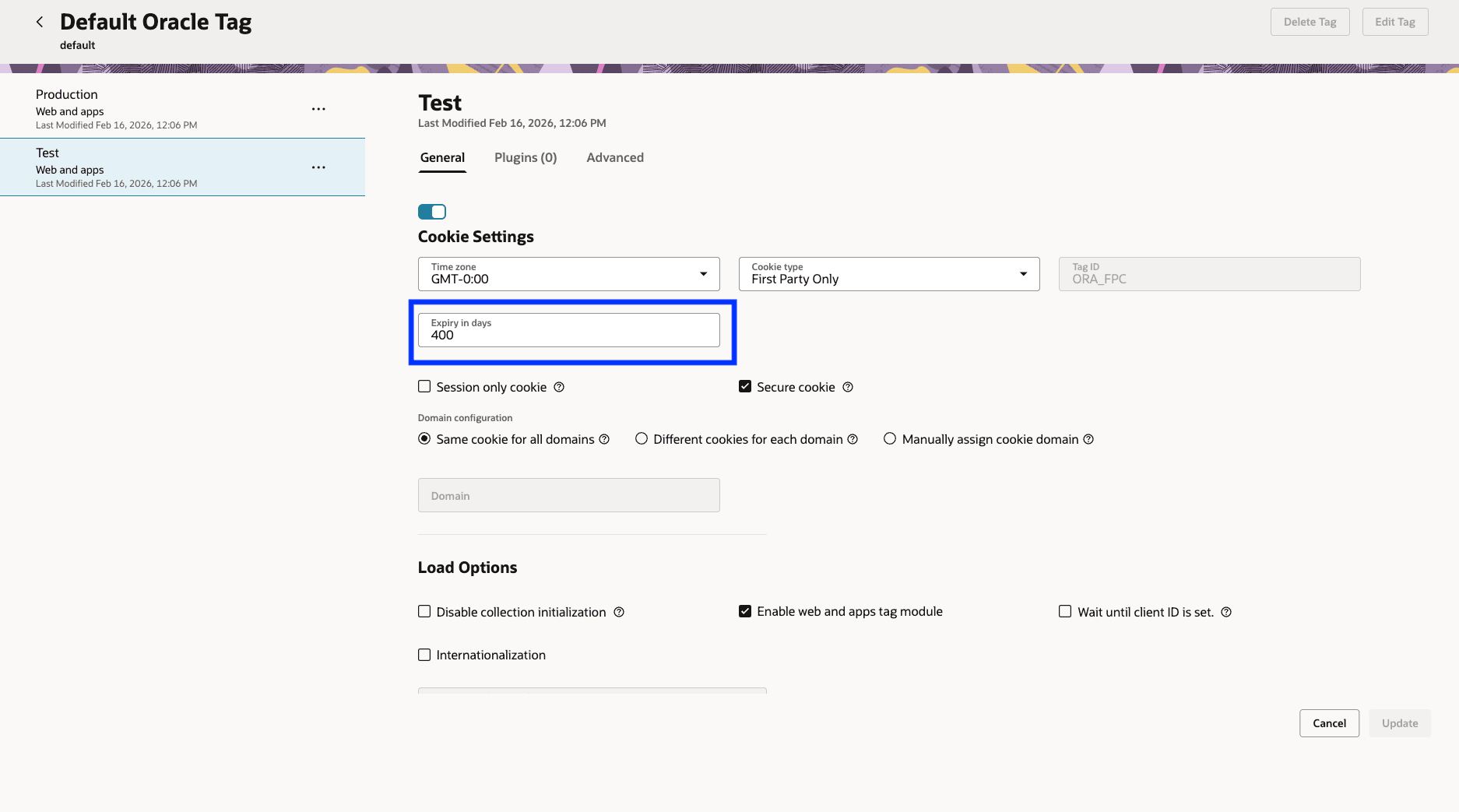Image resolution: width=1459 pixels, height=812 pixels.
Task: Show help for Same cookie for all domains
Action: (604, 439)
